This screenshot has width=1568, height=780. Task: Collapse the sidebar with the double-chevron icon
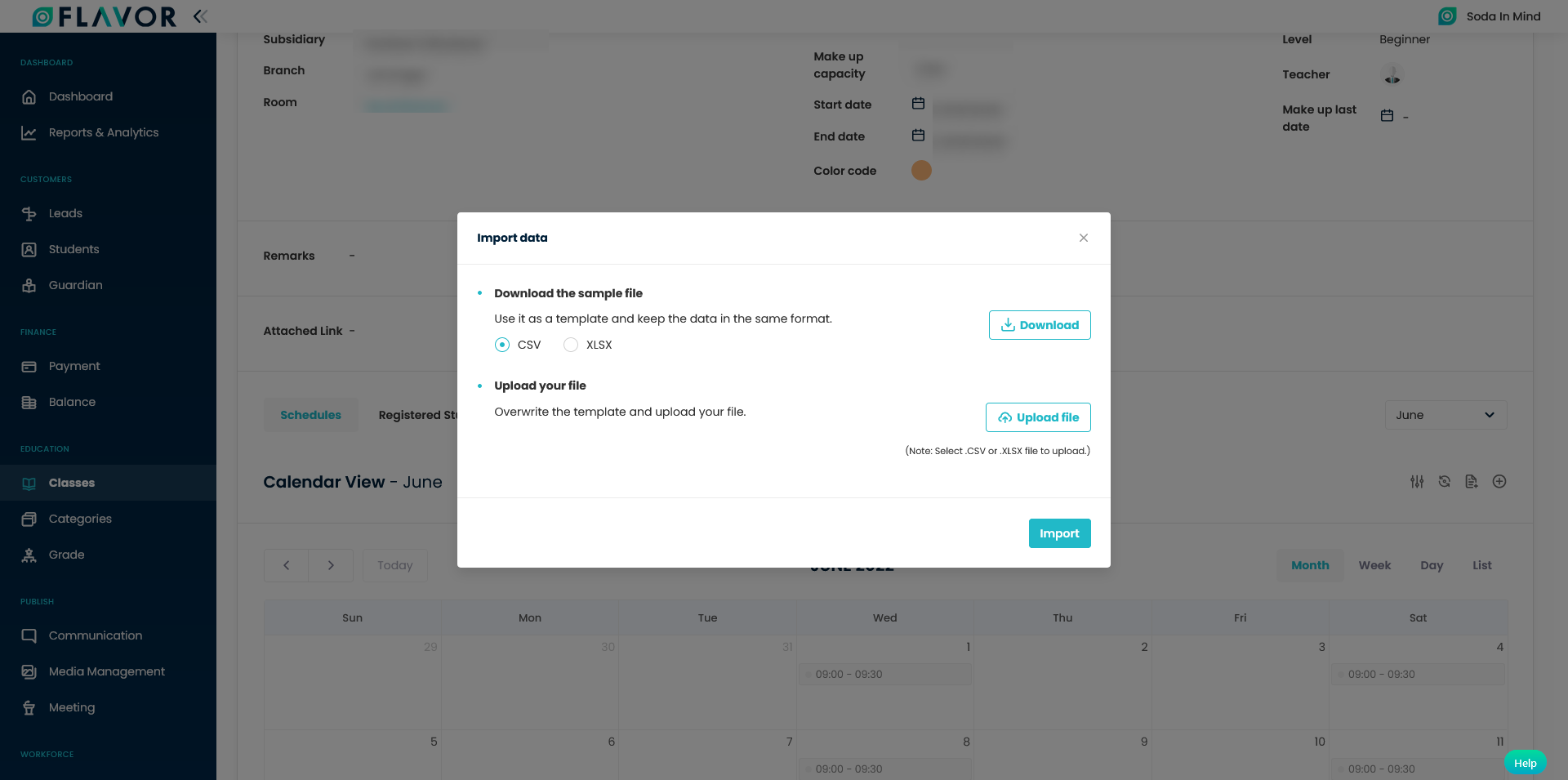200,16
